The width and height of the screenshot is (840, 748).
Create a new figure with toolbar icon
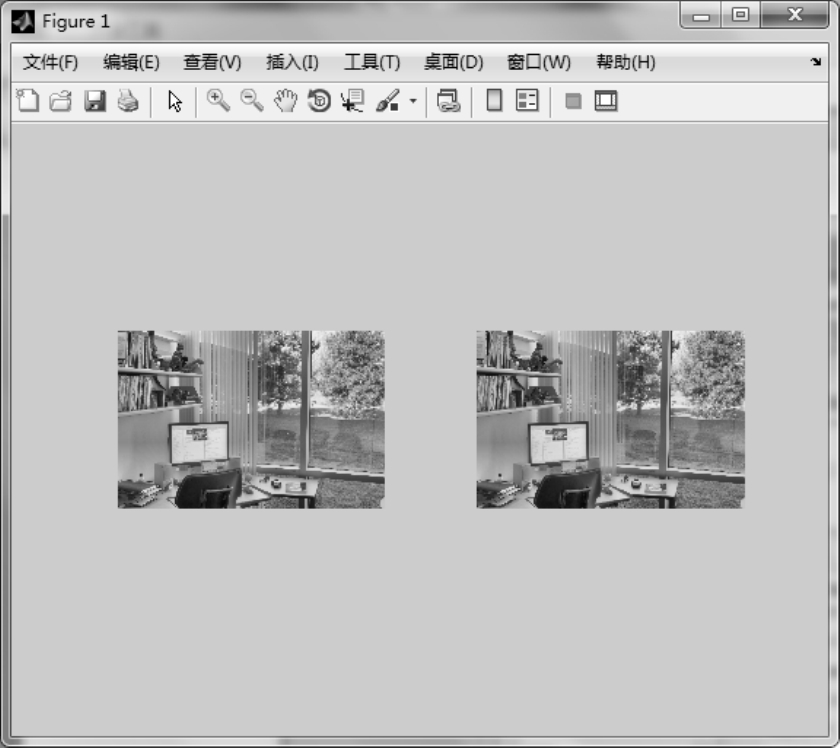pyautogui.click(x=28, y=100)
